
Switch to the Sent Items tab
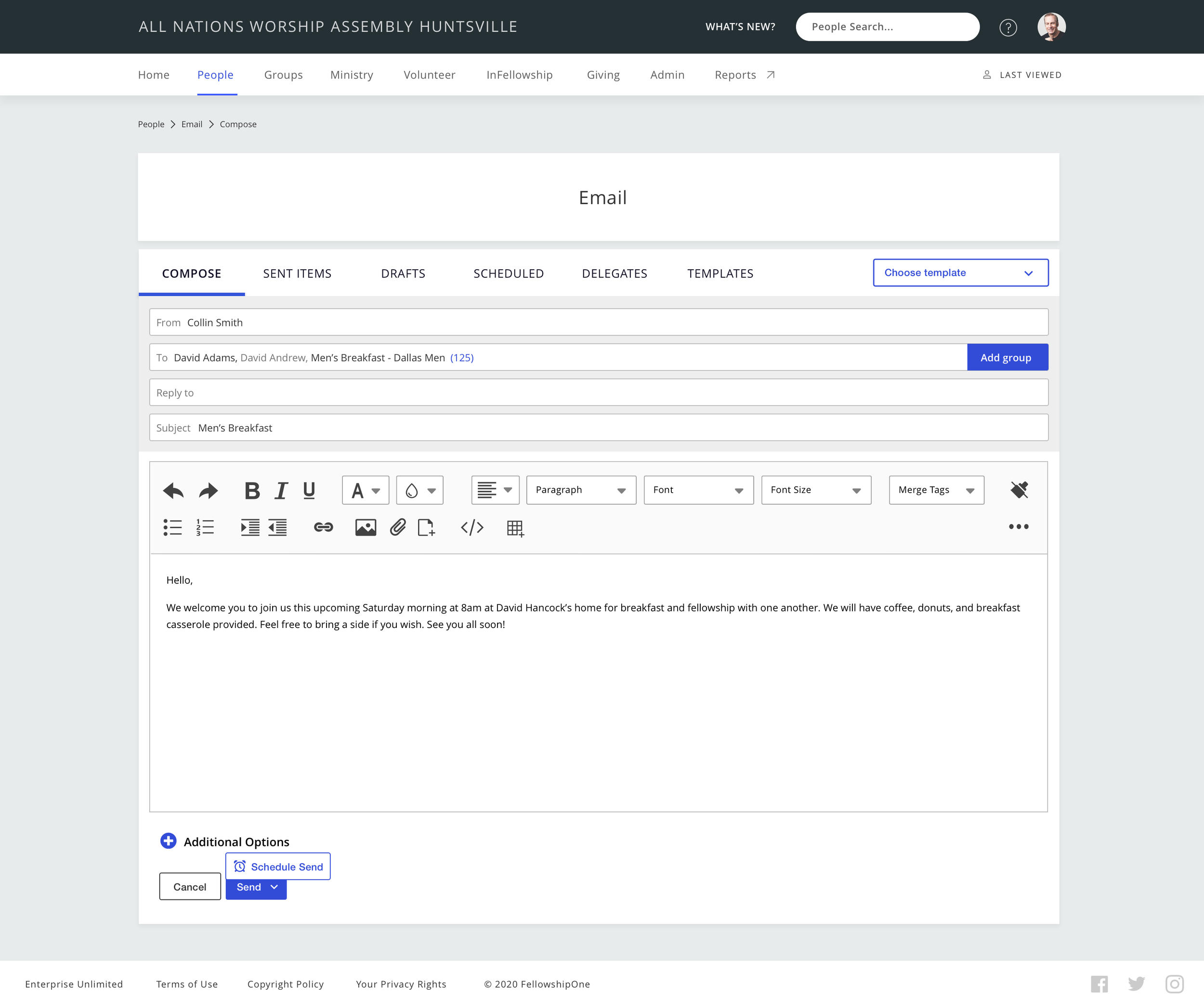(297, 274)
